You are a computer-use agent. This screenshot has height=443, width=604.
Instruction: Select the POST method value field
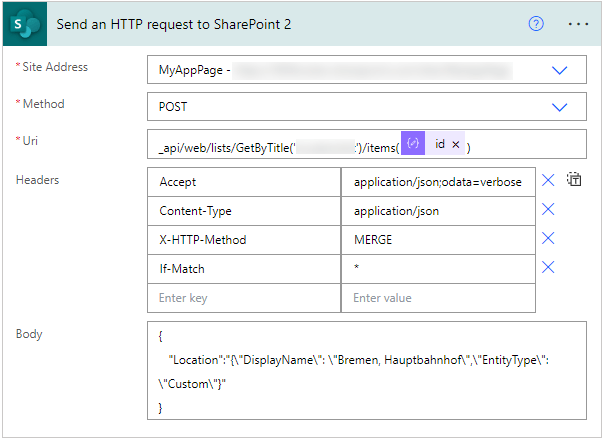pyautogui.click(x=367, y=106)
